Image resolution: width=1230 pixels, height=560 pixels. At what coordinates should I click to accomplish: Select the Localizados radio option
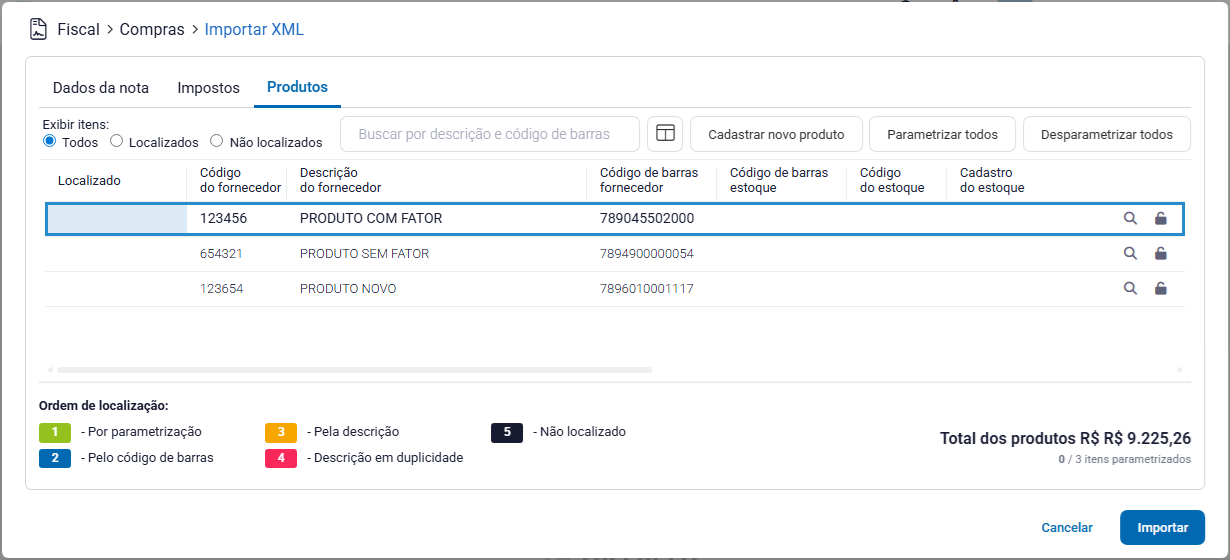(117, 142)
